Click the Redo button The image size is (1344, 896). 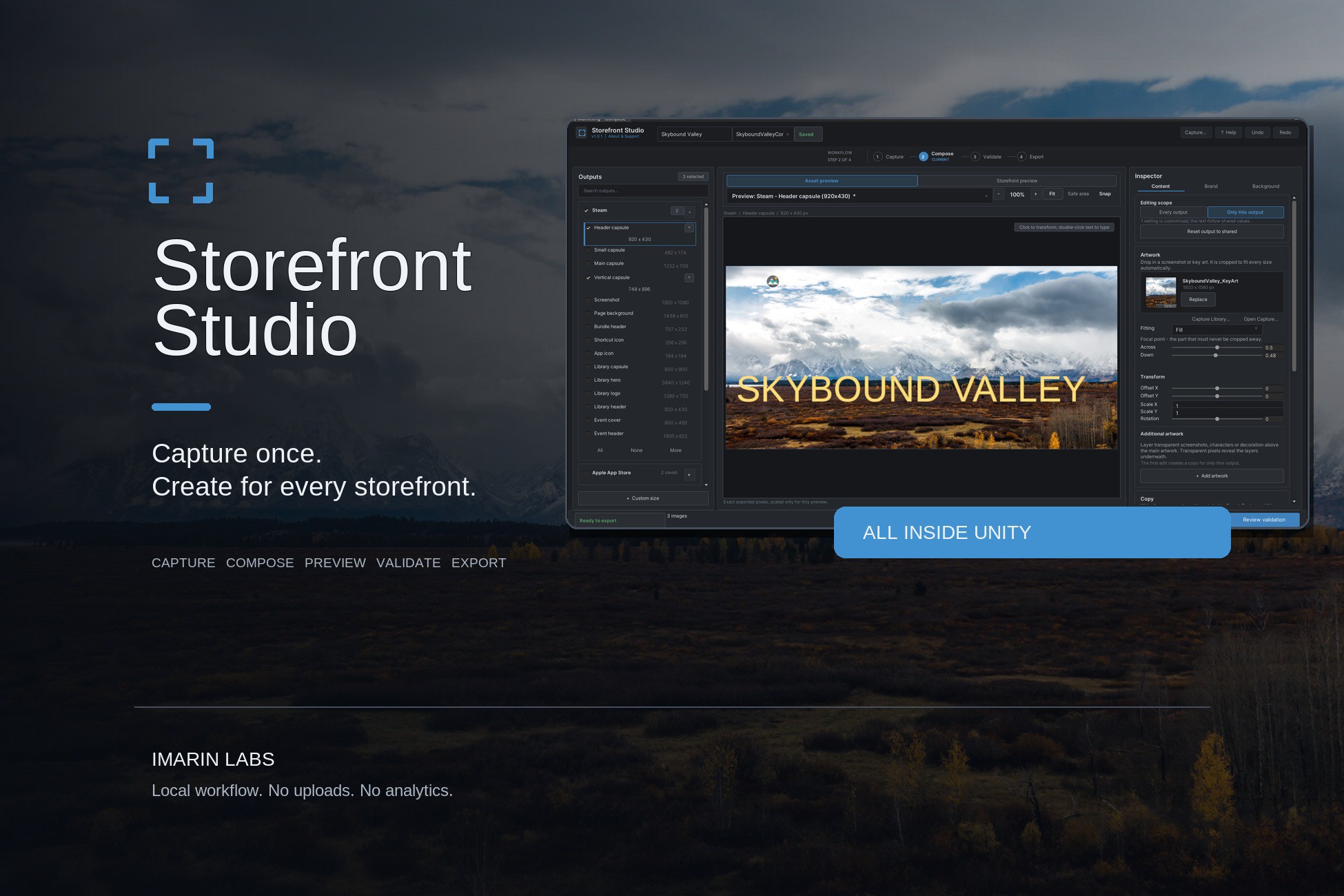[1285, 133]
